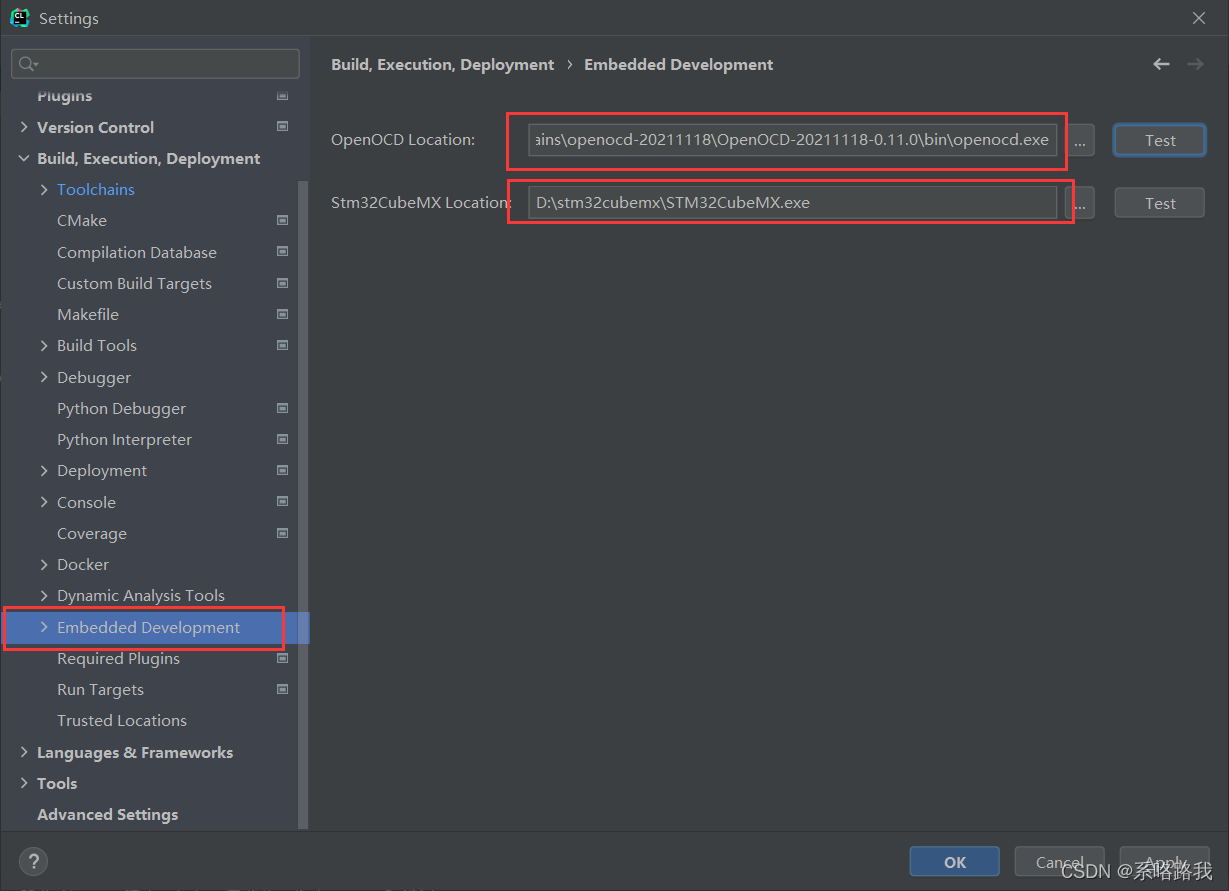Click Build, Execution, Deployment breadcrumb

coord(442,64)
